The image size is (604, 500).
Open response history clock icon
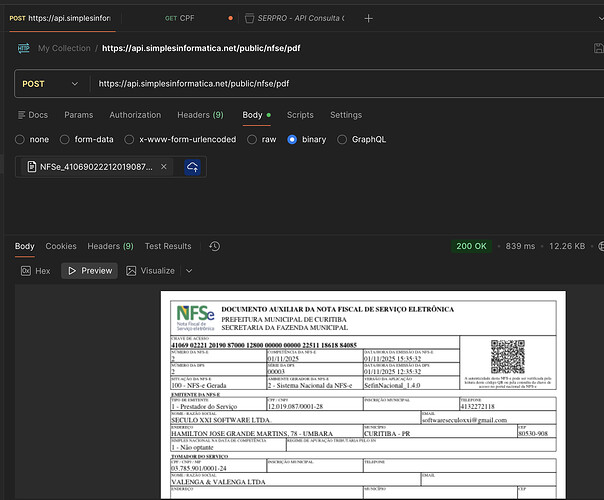(214, 246)
